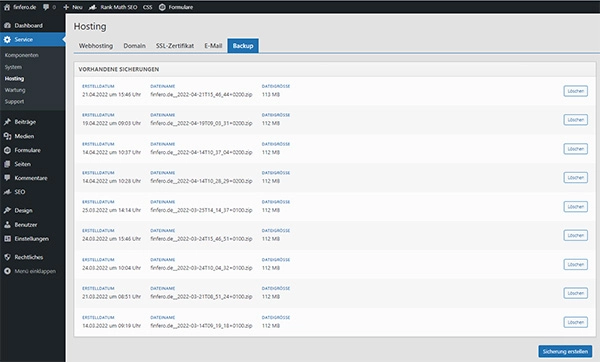Open the Rechtliches shield icon
The width and height of the screenshot is (600, 362).
tap(7, 257)
